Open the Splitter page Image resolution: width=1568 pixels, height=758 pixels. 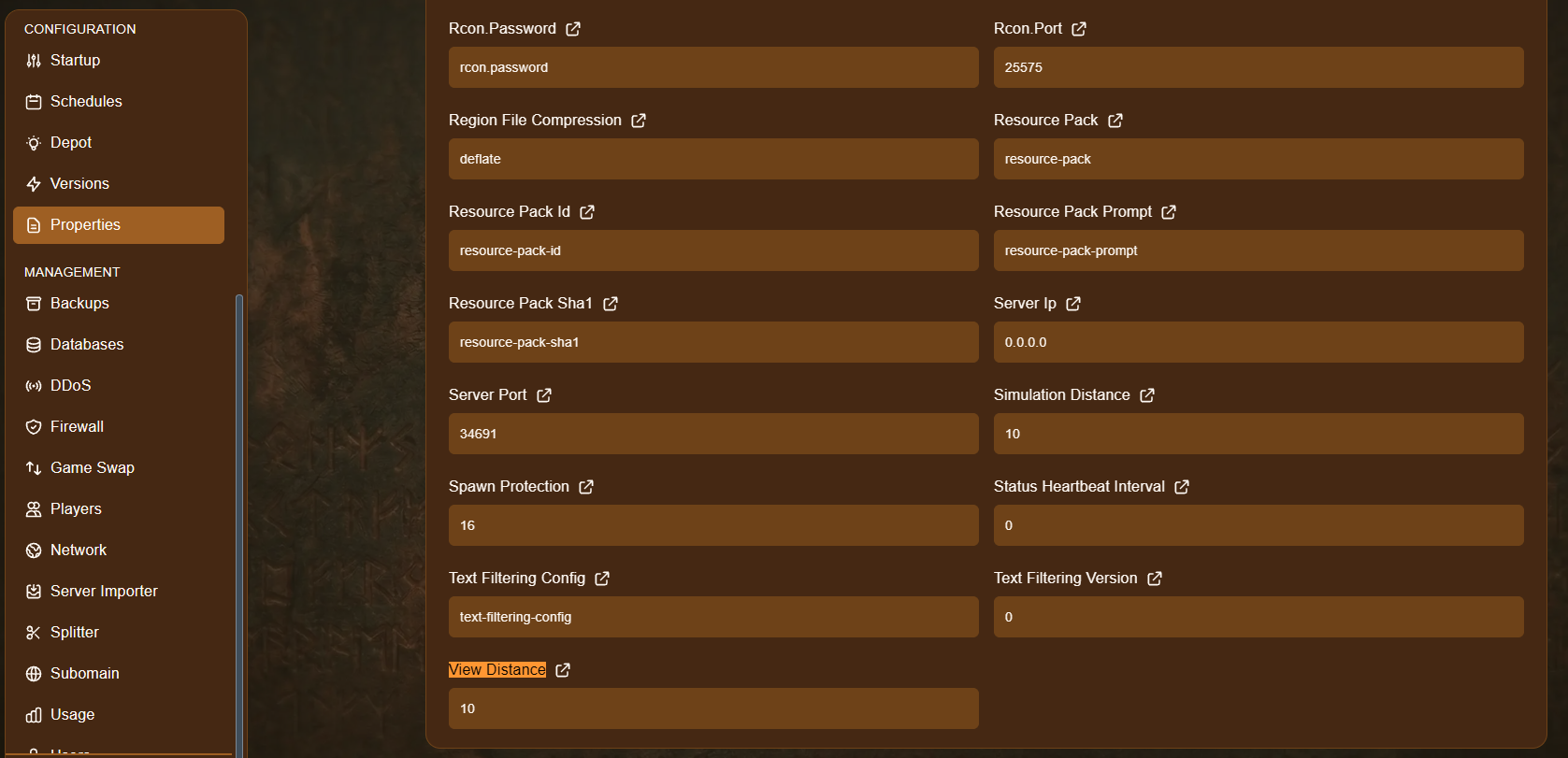point(119,633)
